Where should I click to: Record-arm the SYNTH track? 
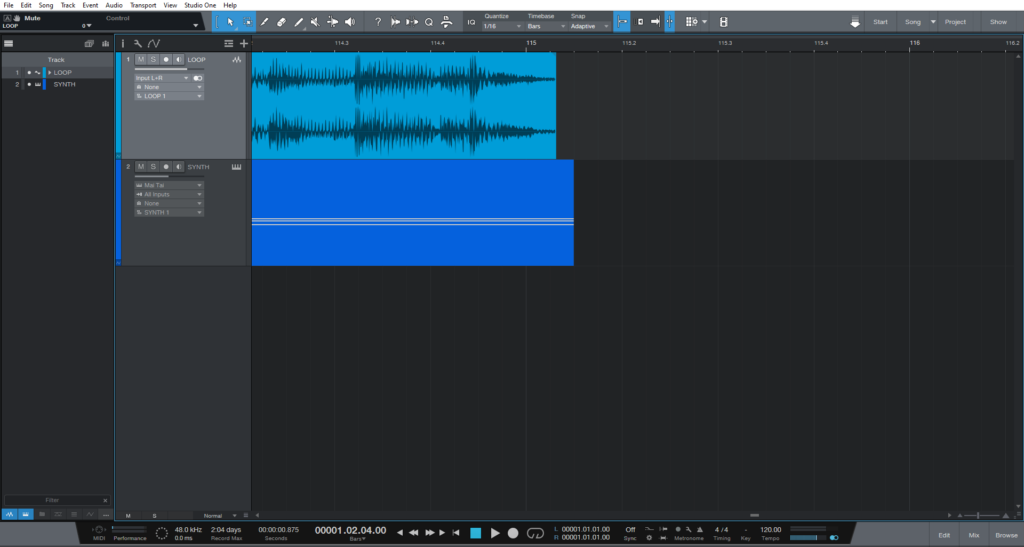[166, 167]
